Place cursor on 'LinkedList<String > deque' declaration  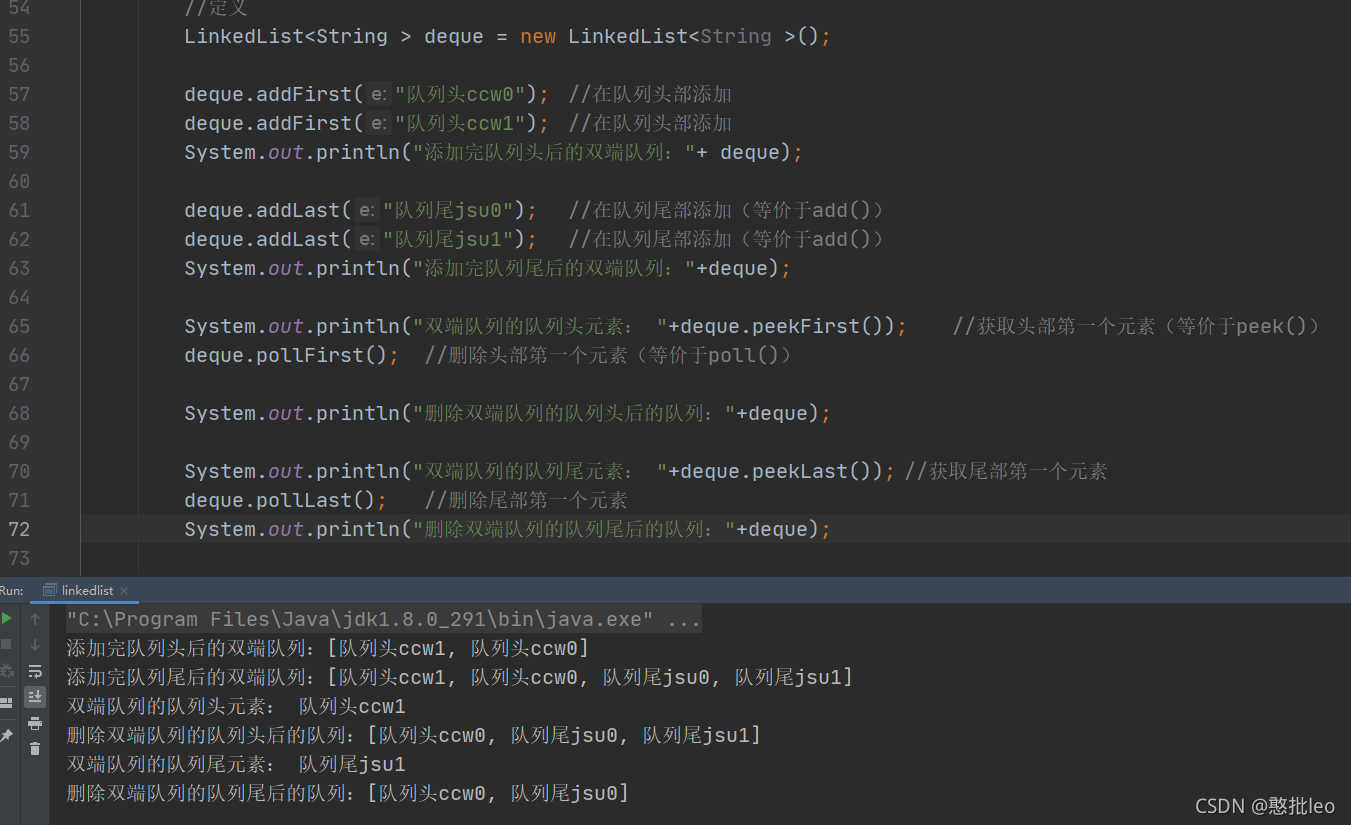[334, 36]
